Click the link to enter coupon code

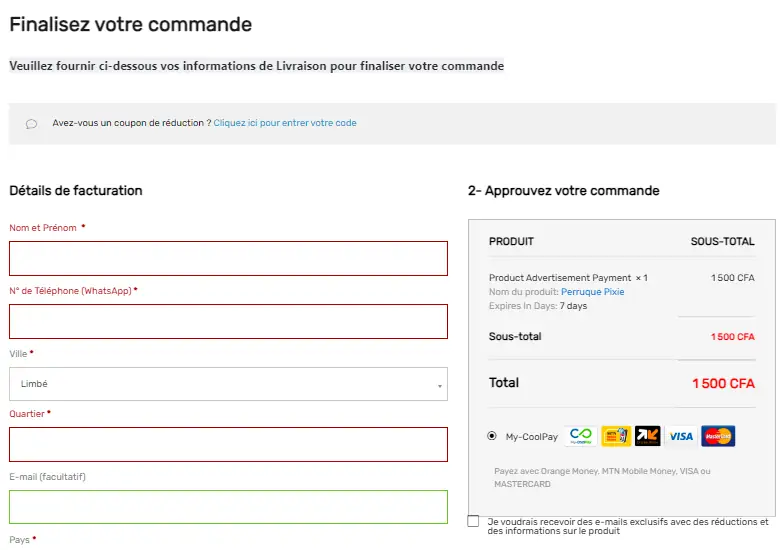click(285, 123)
